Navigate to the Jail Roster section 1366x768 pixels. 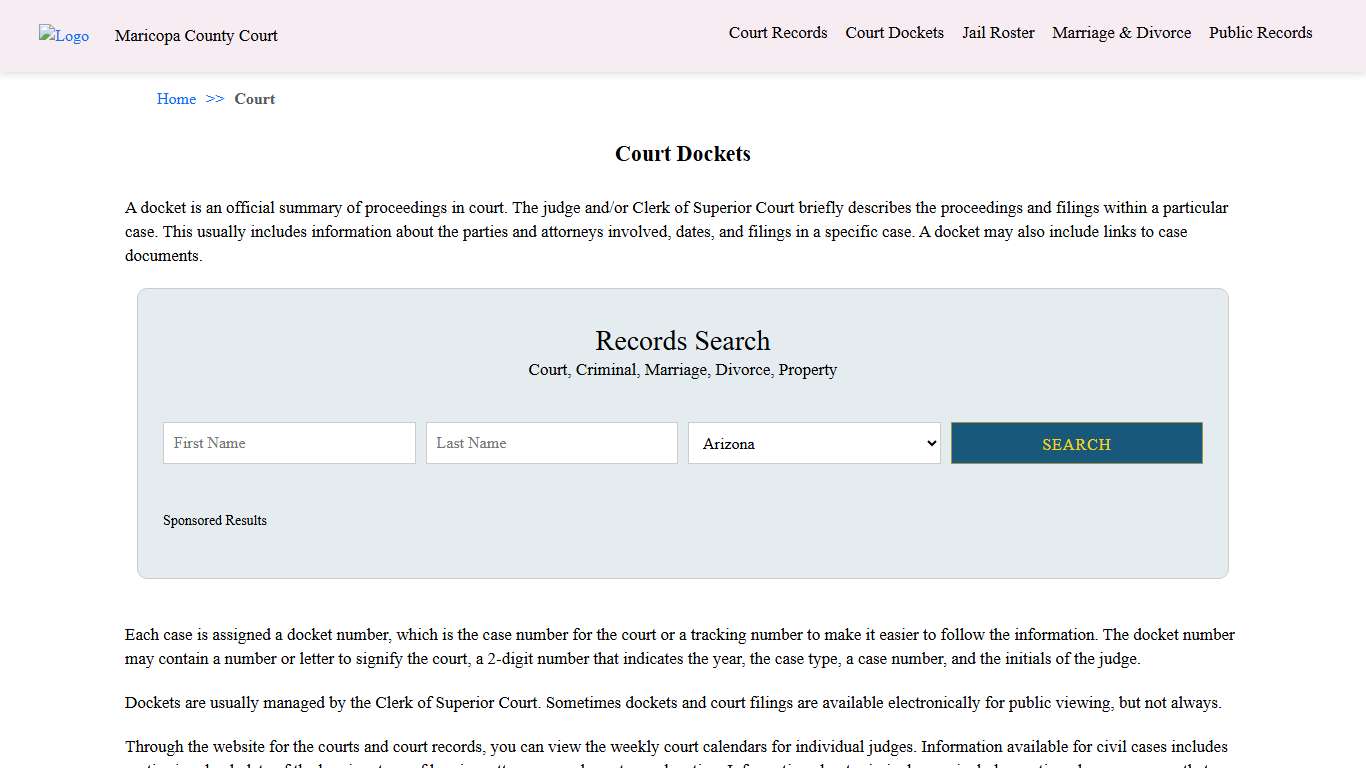tap(998, 33)
